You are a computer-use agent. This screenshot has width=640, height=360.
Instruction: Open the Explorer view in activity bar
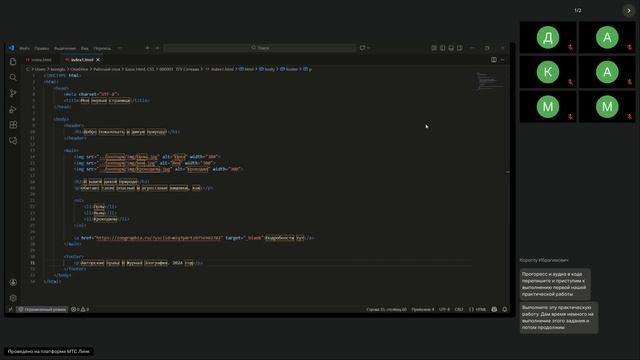tap(13, 62)
